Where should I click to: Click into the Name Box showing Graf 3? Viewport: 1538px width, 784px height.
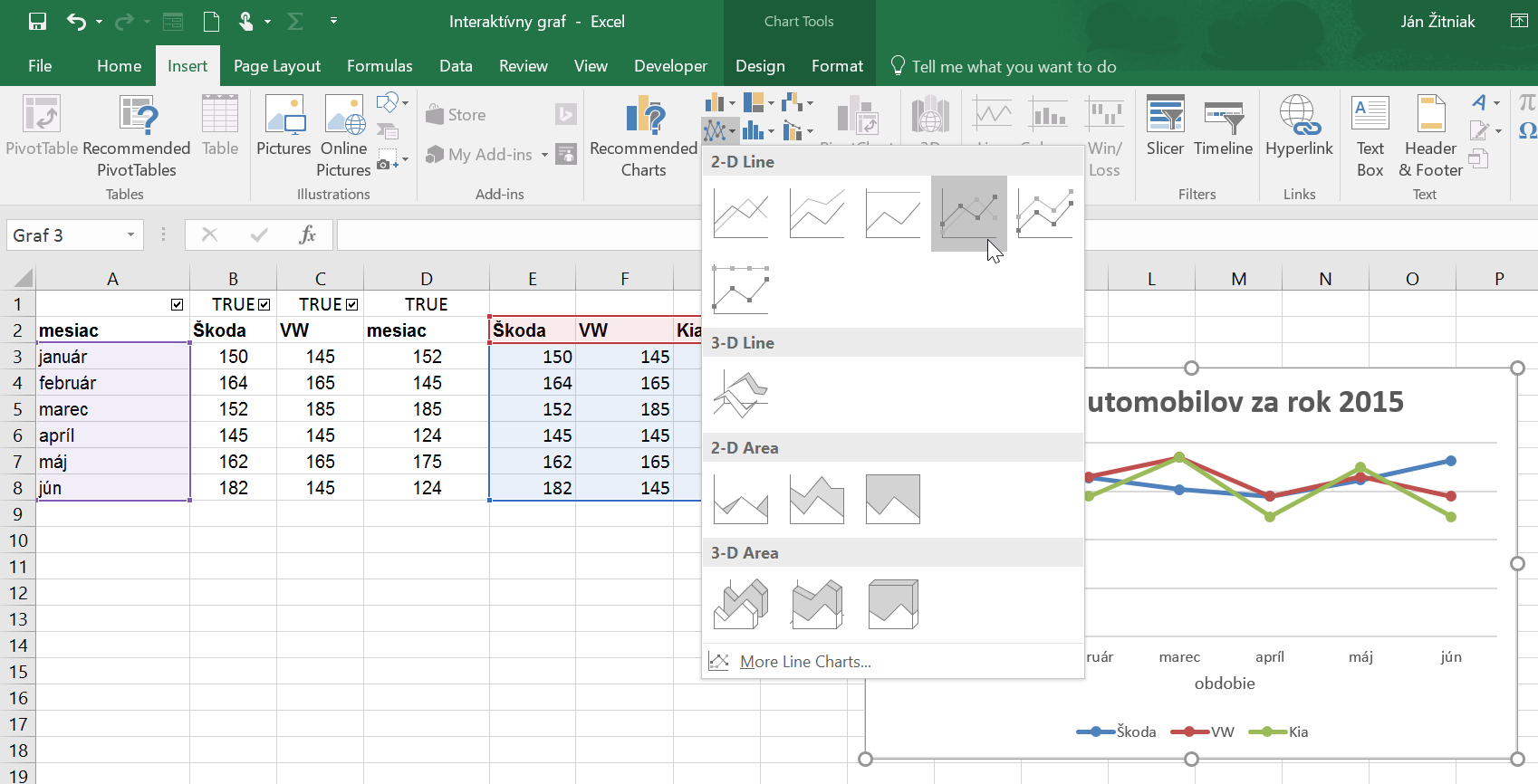[x=64, y=235]
